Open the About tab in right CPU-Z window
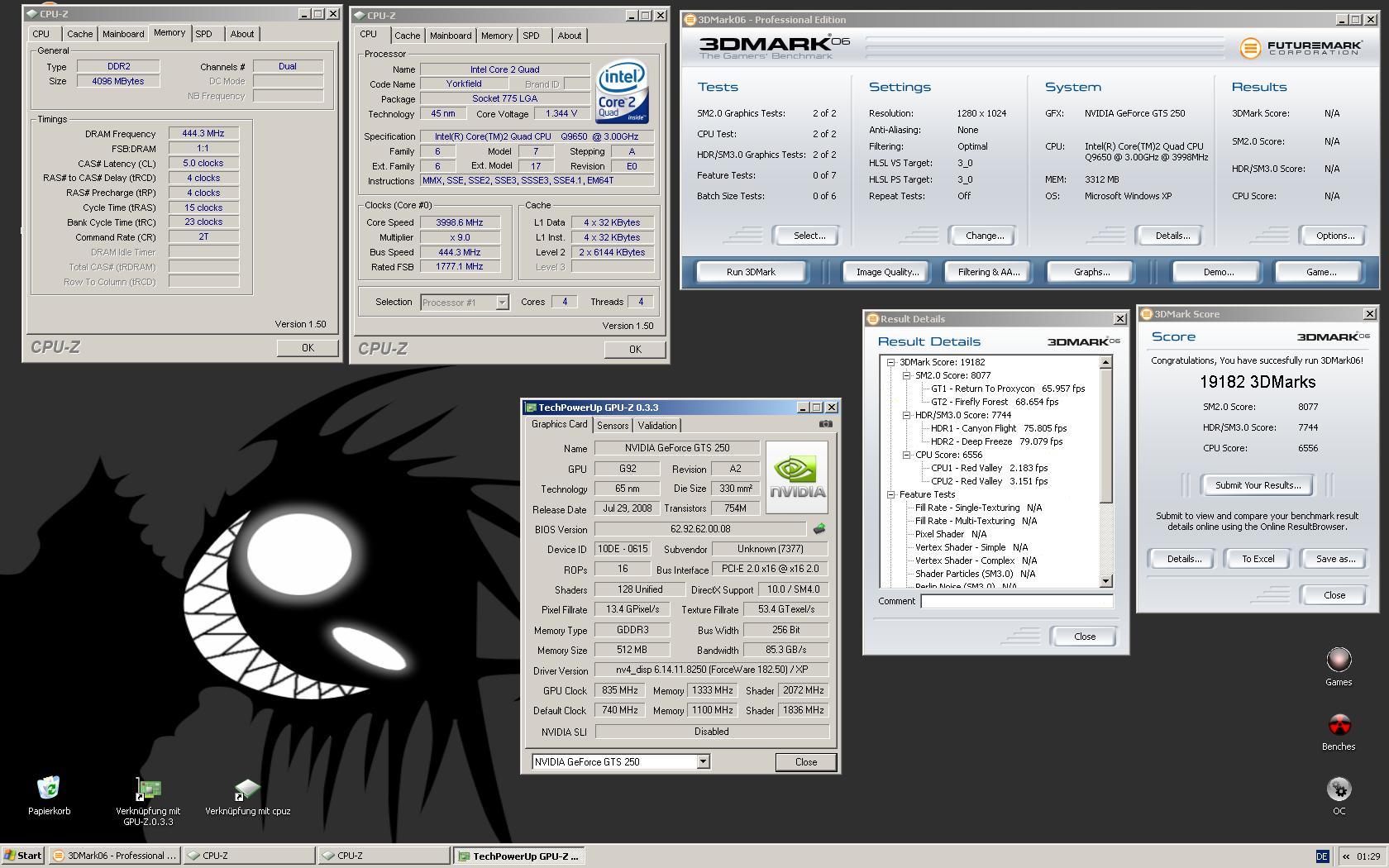1389x868 pixels. click(x=570, y=36)
